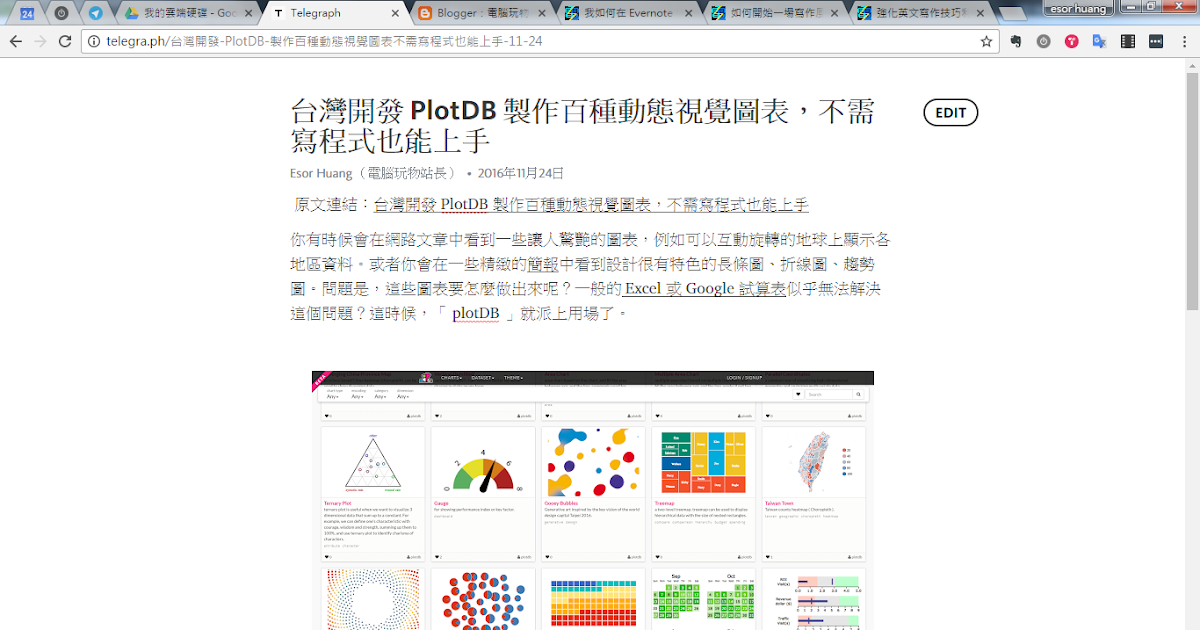
Task: Click the EDIT button on the article
Action: 949,112
